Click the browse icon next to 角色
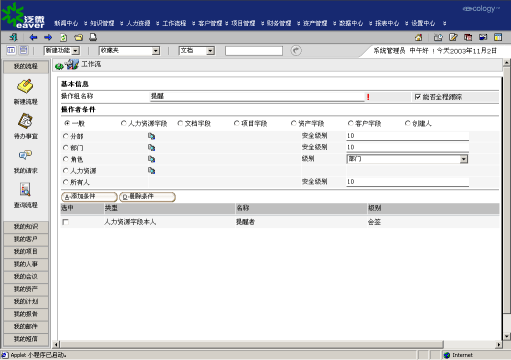Image resolution: width=511 pixels, height=360 pixels. [151, 159]
